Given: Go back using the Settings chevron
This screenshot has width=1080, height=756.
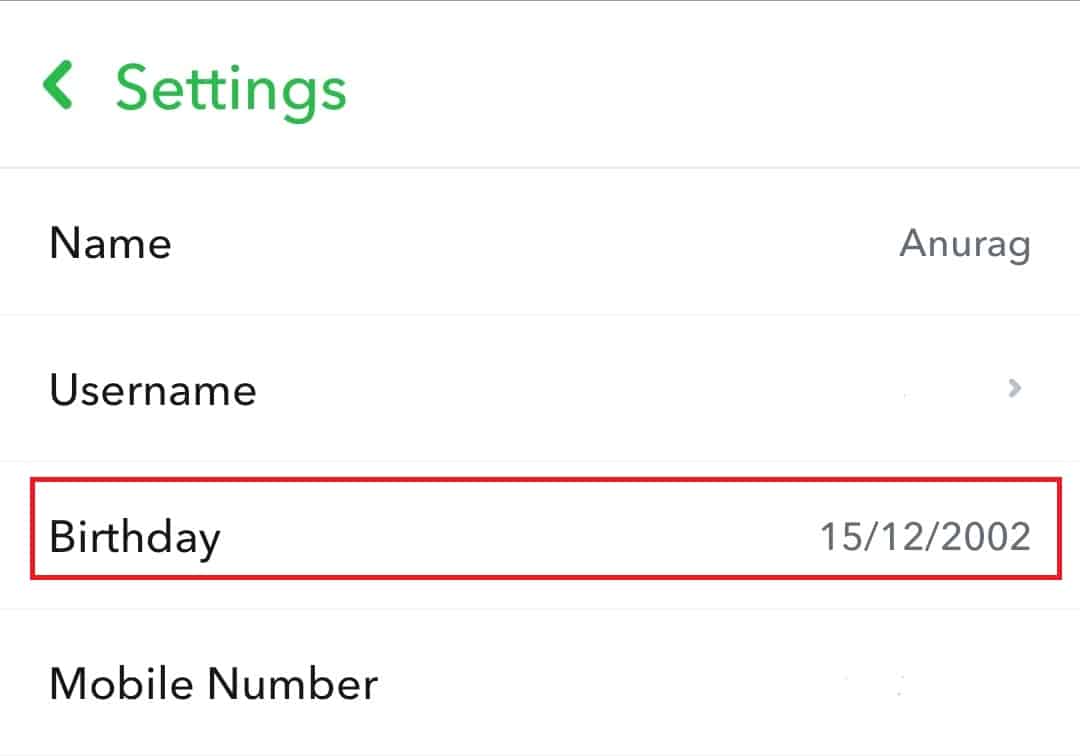Looking at the screenshot, I should click(58, 85).
